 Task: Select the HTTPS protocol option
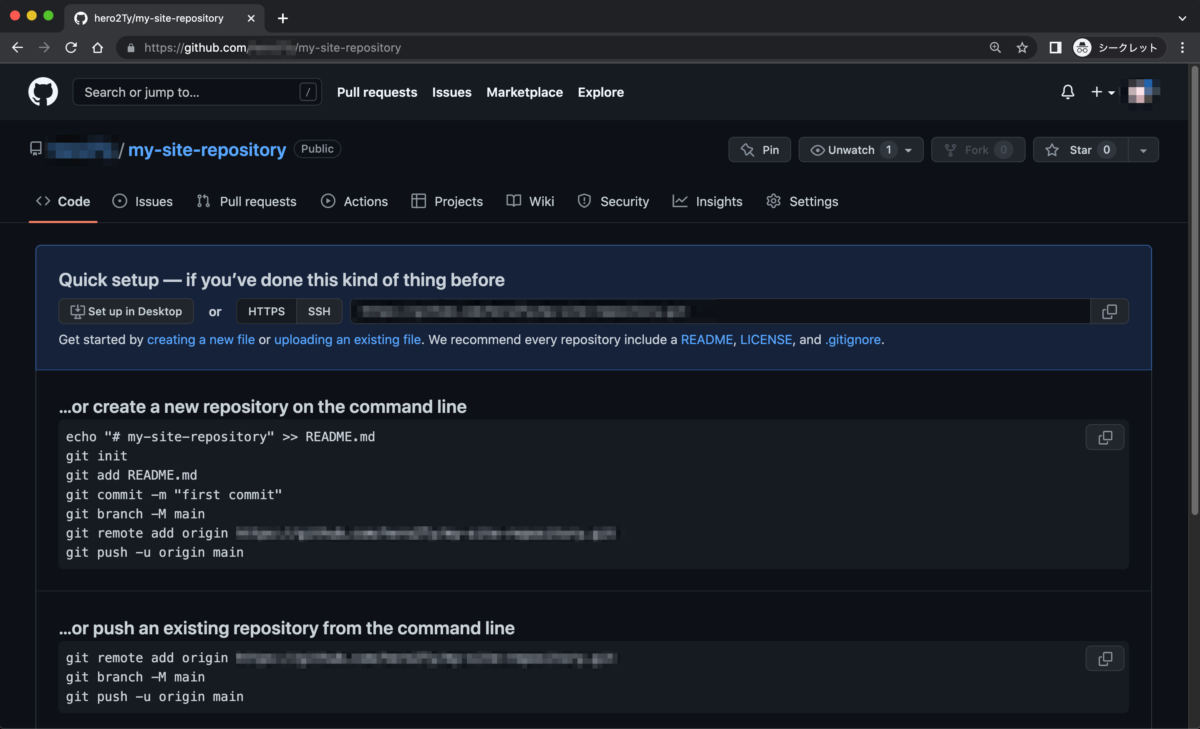(265, 311)
